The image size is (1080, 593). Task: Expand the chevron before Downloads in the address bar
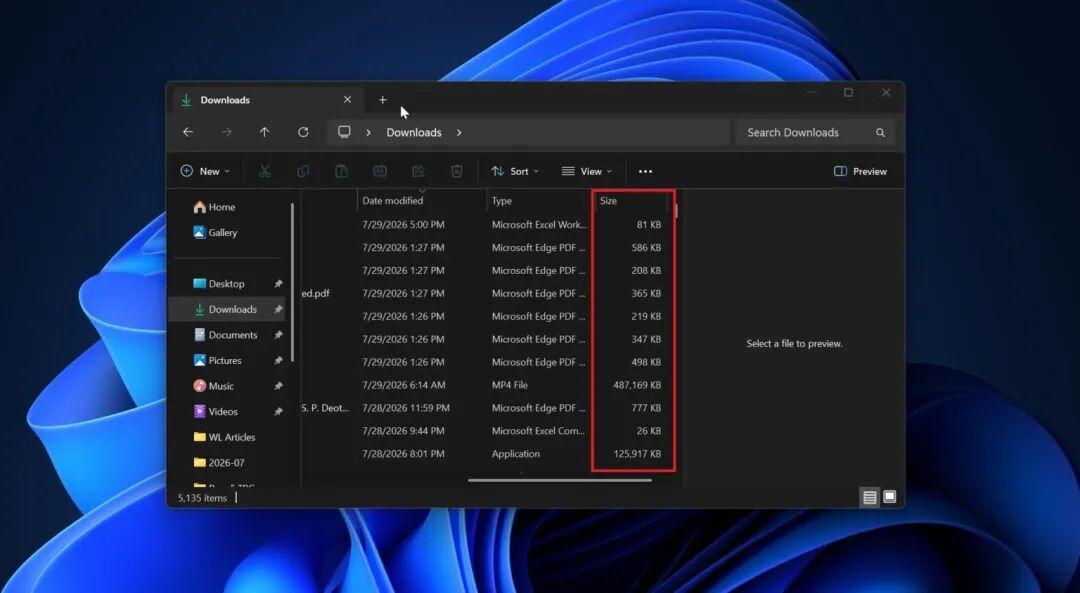368,132
